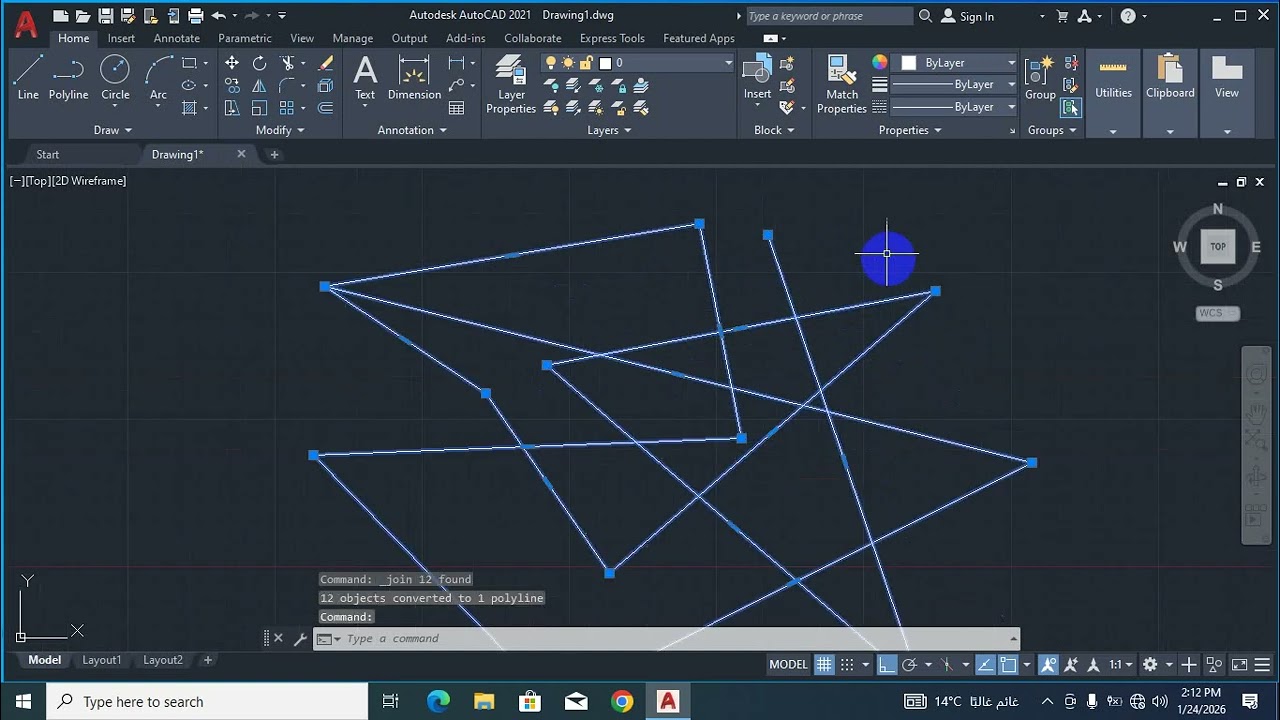Viewport: 1280px width, 720px height.
Task: Click the MODEL space button
Action: 788,665
